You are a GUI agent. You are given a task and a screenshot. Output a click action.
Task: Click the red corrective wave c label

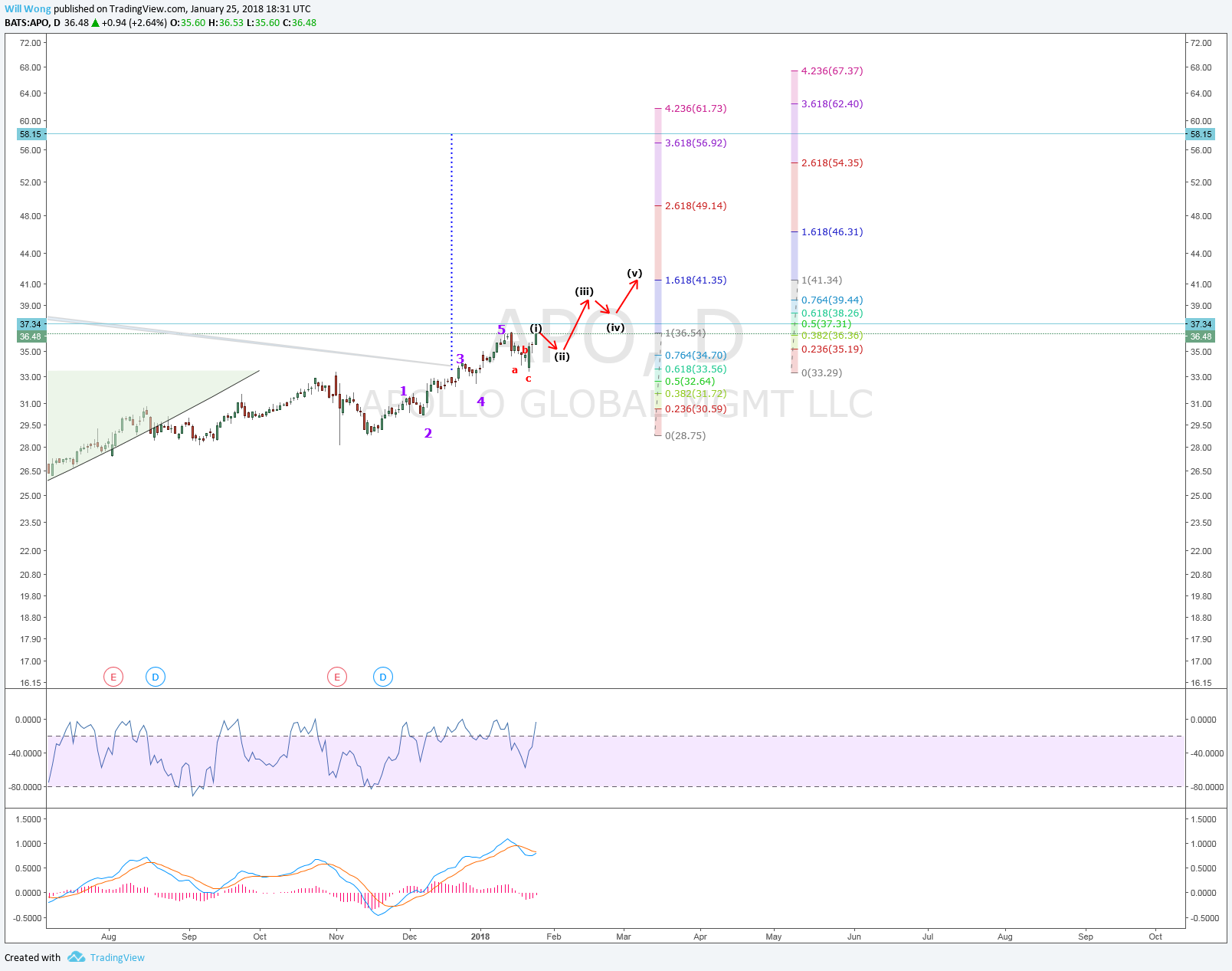(x=529, y=378)
